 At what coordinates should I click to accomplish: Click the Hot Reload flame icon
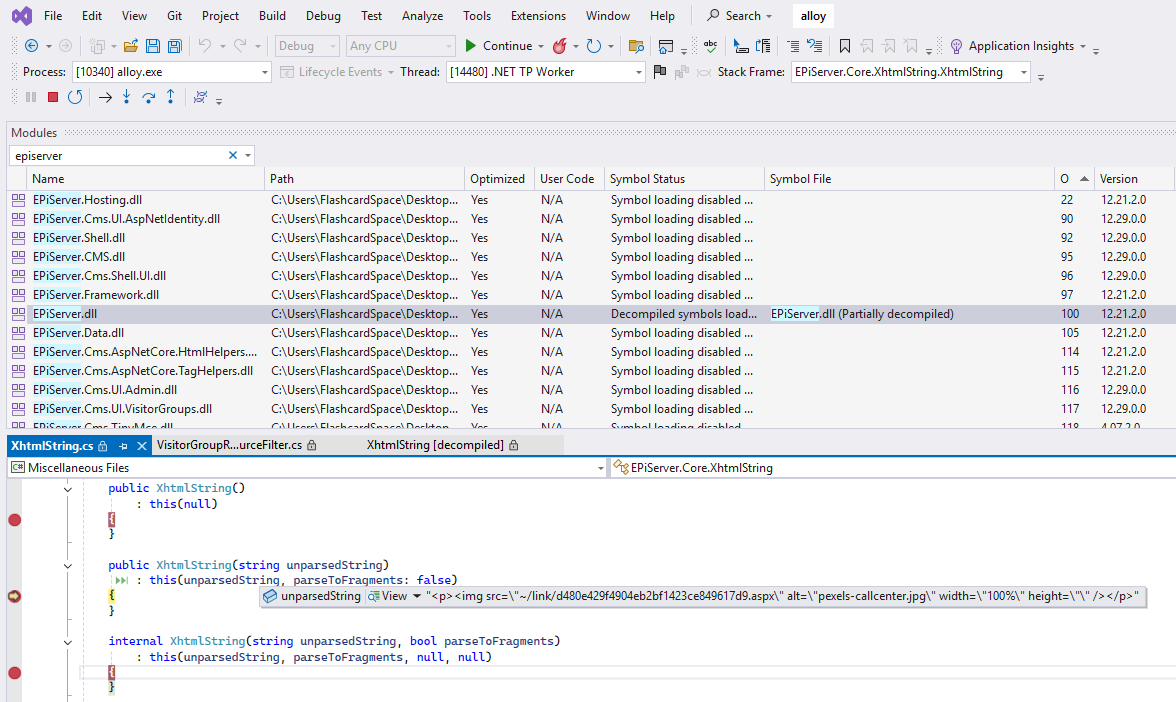pos(560,46)
